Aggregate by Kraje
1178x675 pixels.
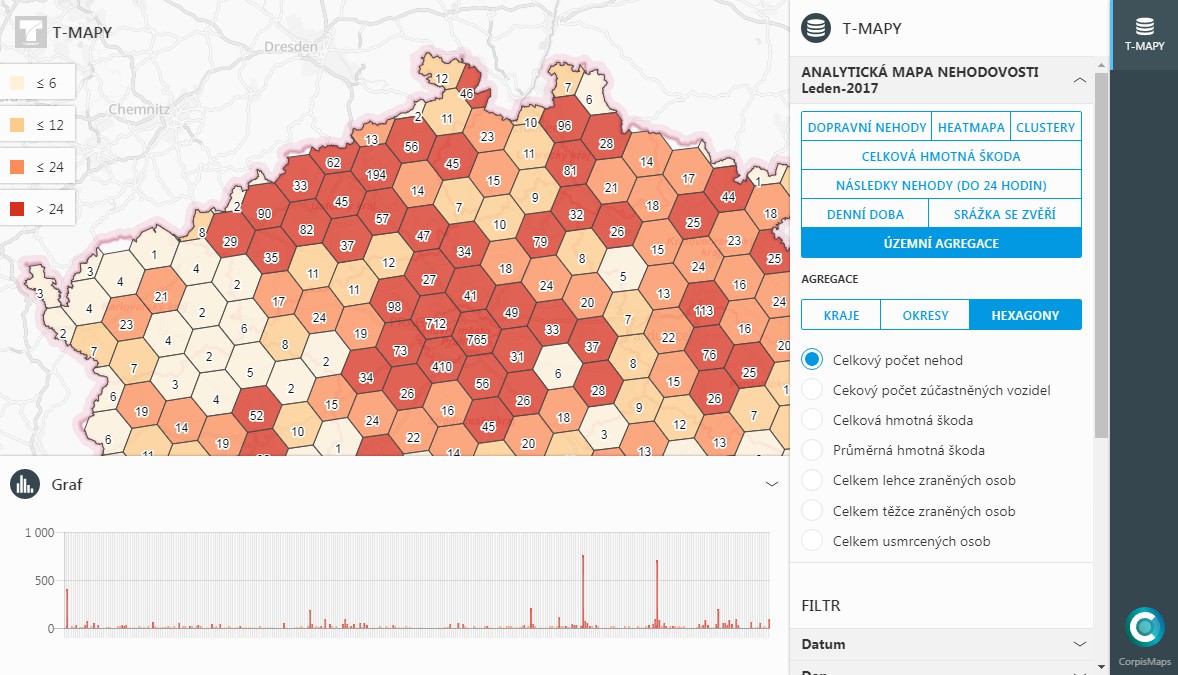click(x=841, y=315)
